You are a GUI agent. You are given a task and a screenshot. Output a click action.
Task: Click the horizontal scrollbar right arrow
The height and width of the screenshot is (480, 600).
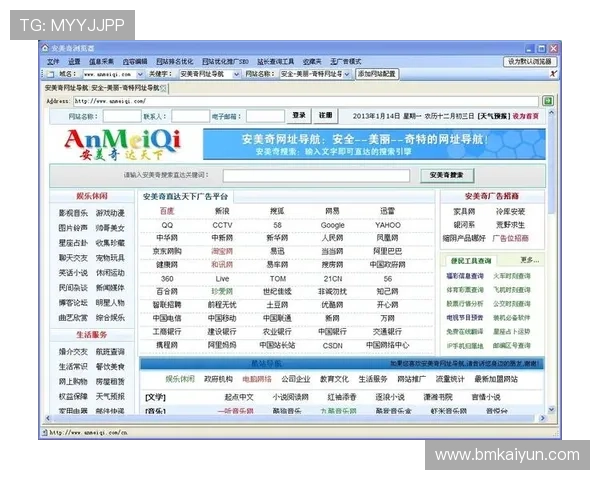tap(543, 418)
